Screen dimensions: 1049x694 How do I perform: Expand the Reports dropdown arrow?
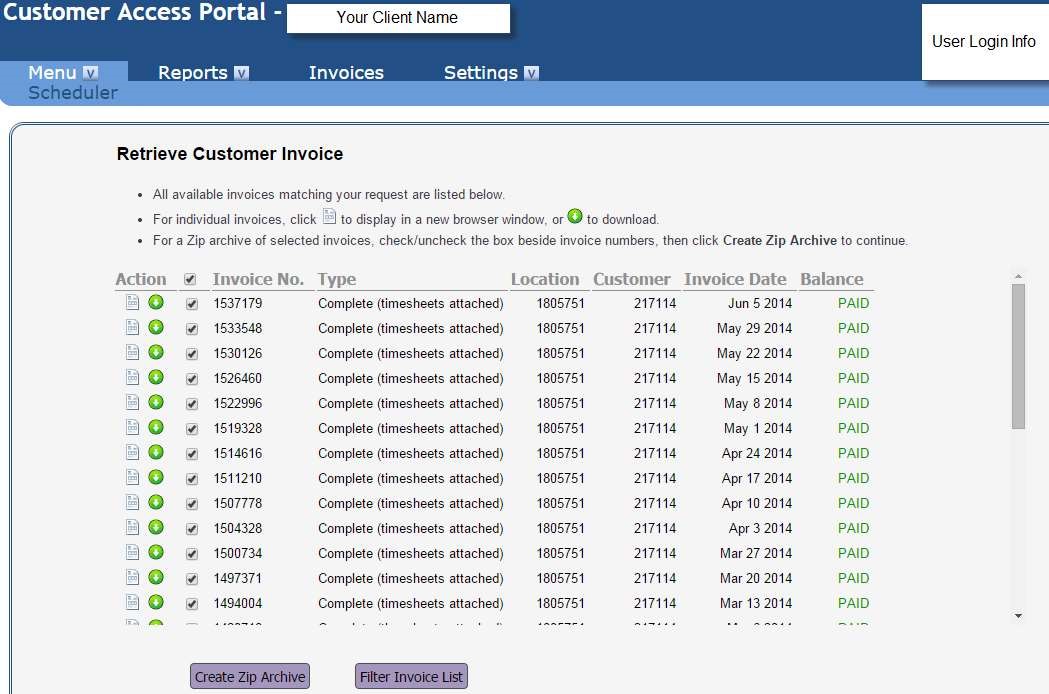click(x=242, y=73)
